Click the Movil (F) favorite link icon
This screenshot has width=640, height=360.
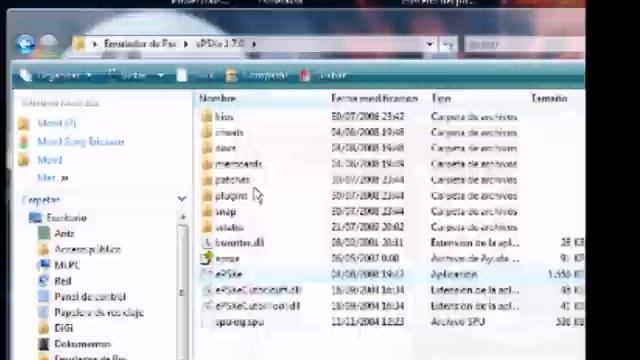pyautogui.click(x=24, y=123)
